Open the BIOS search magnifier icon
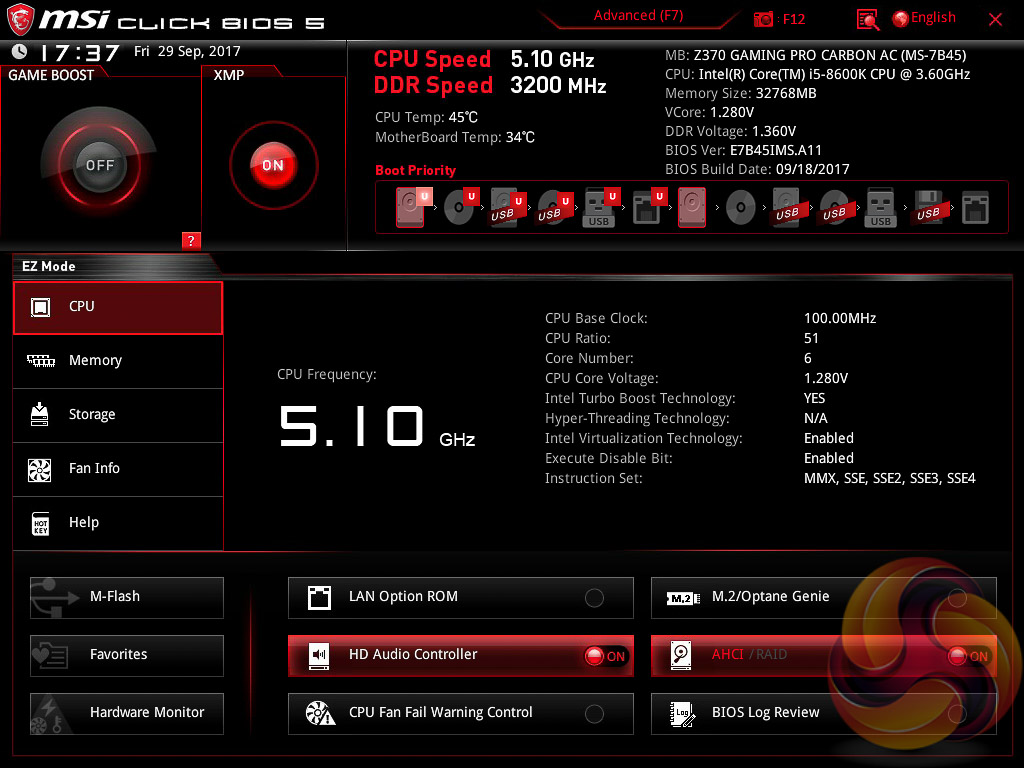The image size is (1024, 768). pos(868,19)
